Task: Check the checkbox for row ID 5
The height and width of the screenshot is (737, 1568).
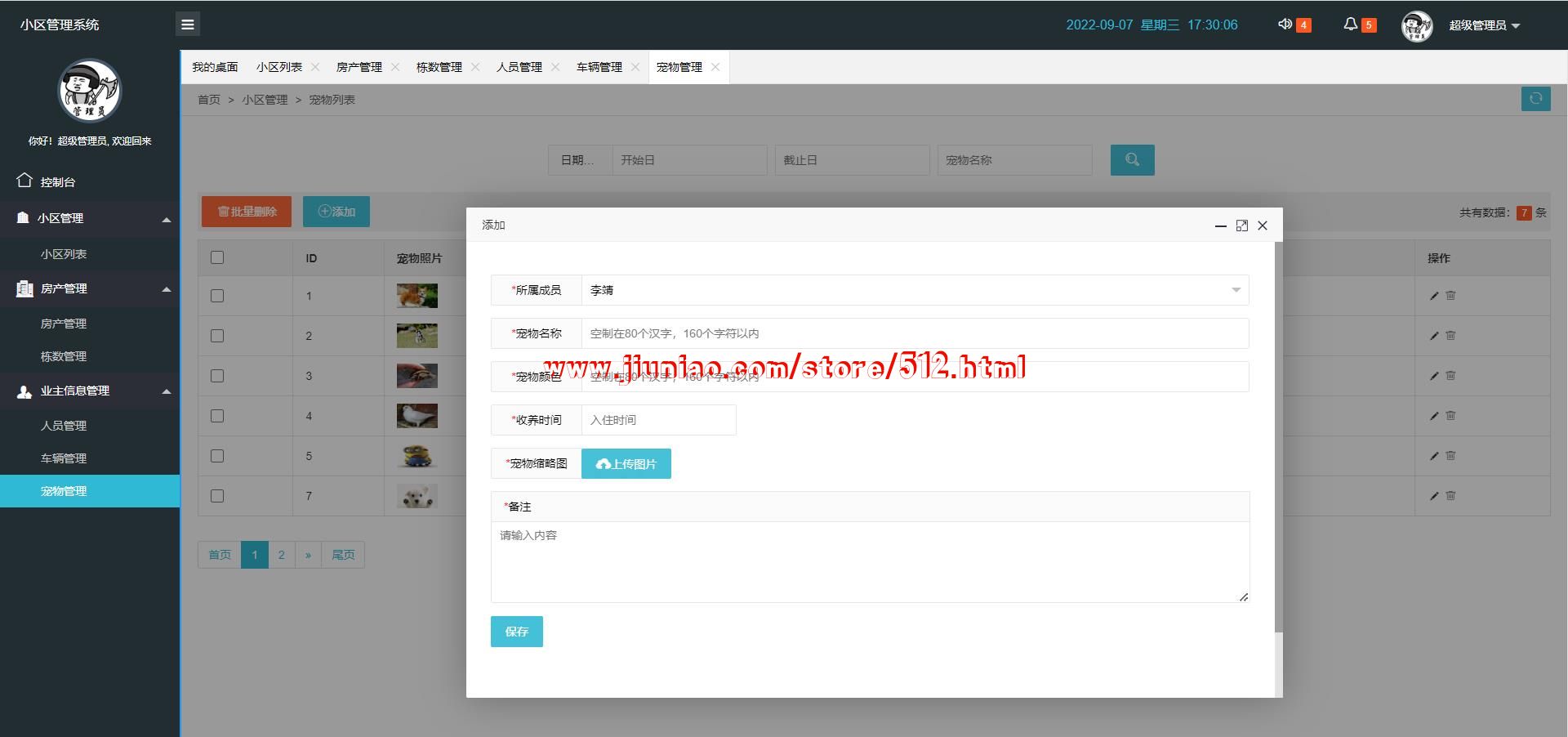Action: pos(217,456)
